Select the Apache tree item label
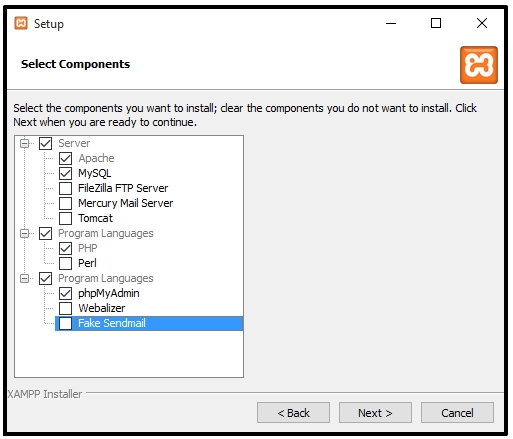The width and height of the screenshot is (513, 439). point(96,158)
